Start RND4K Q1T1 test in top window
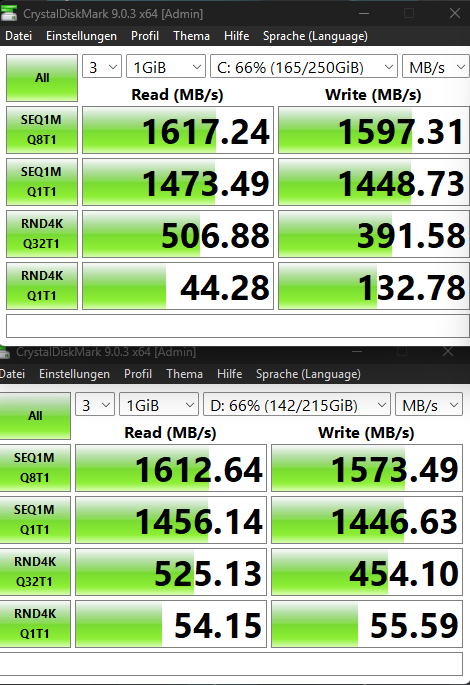Viewport: 470px width, 685px height. pos(42,286)
